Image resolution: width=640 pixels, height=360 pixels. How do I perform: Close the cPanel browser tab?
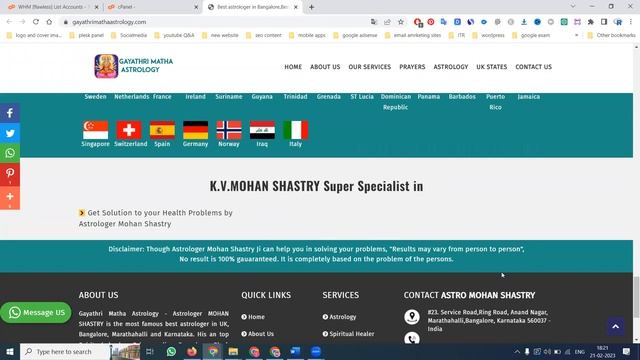pos(196,7)
